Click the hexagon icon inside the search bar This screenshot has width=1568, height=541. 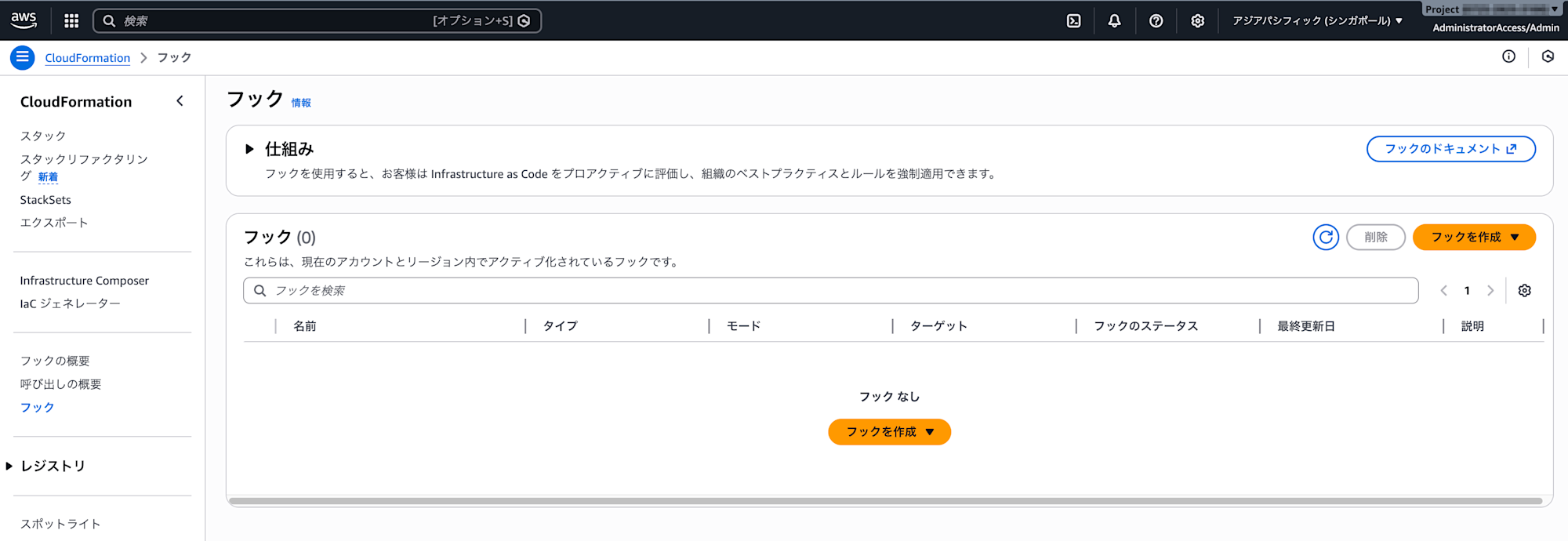point(524,21)
